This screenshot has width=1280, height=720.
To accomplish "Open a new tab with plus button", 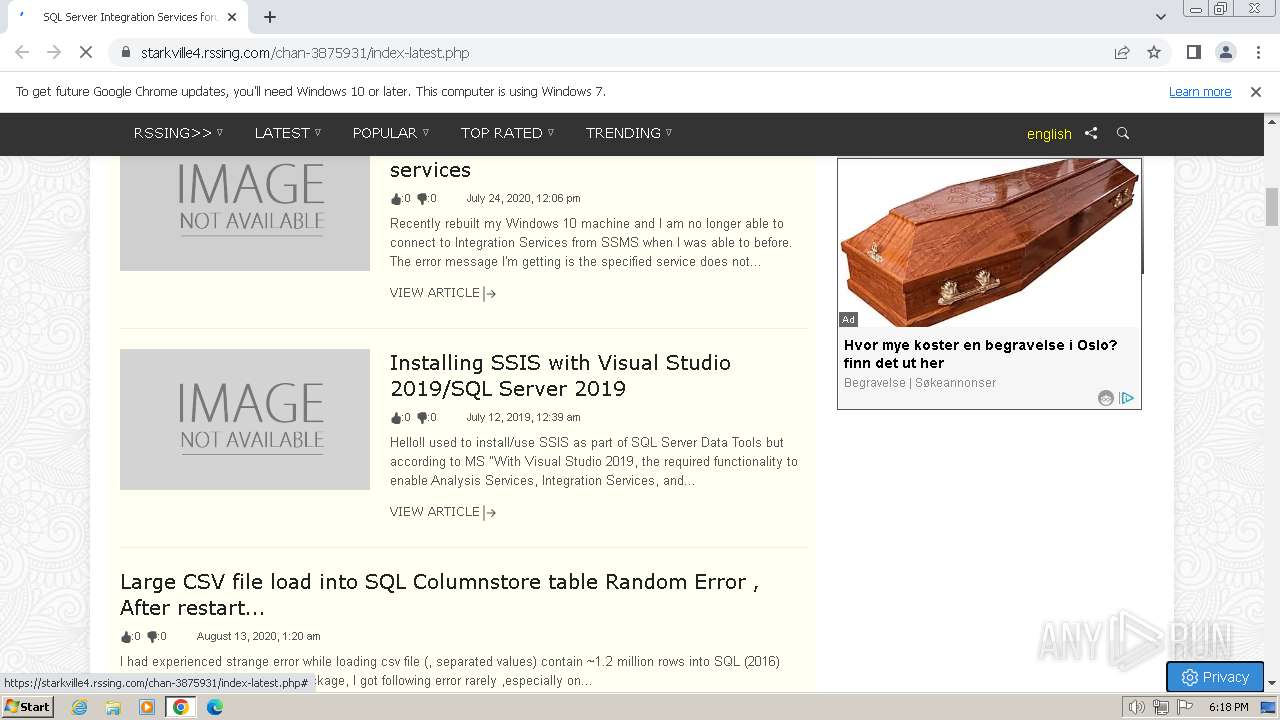I will (270, 17).
